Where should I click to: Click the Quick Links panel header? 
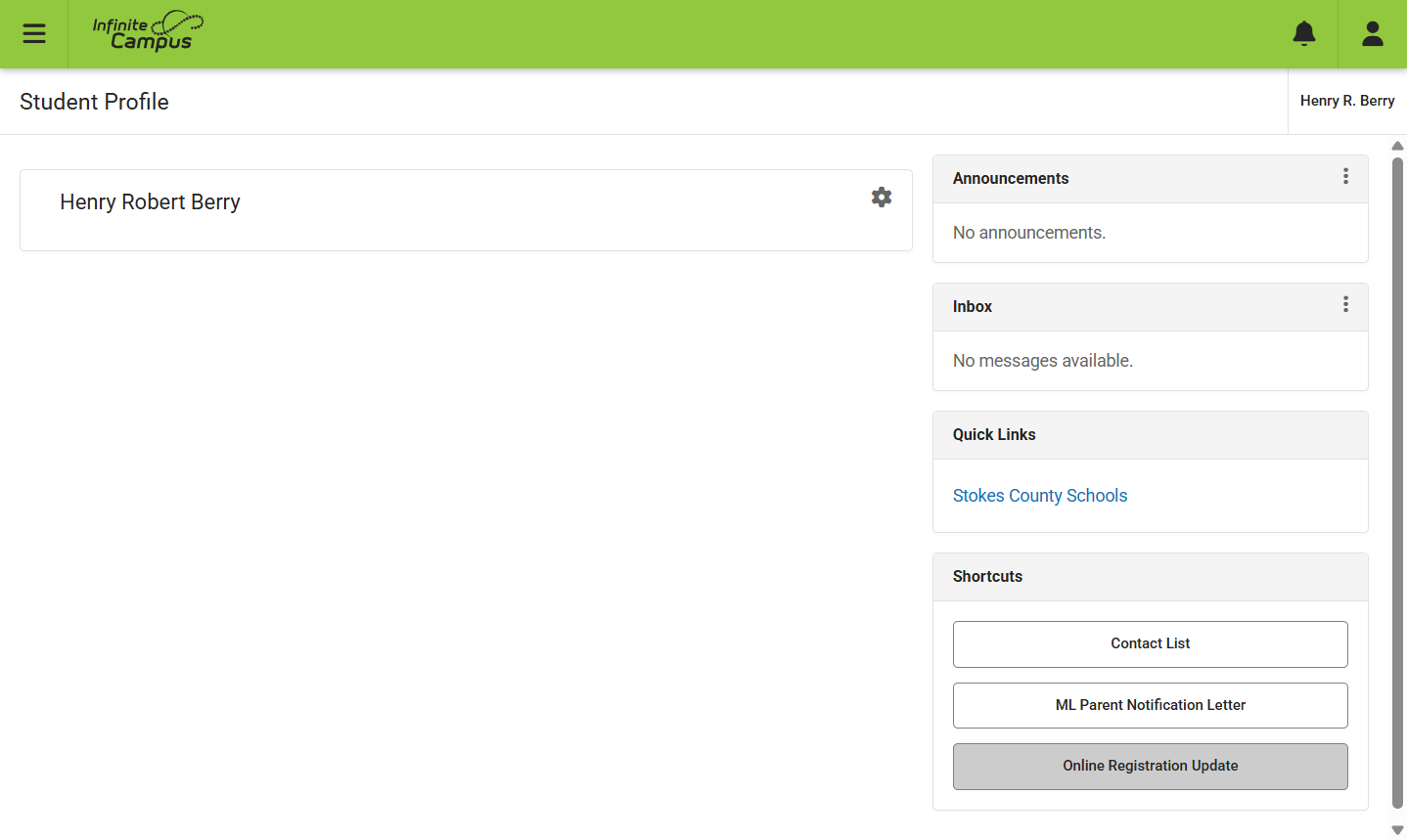pyautogui.click(x=1151, y=435)
